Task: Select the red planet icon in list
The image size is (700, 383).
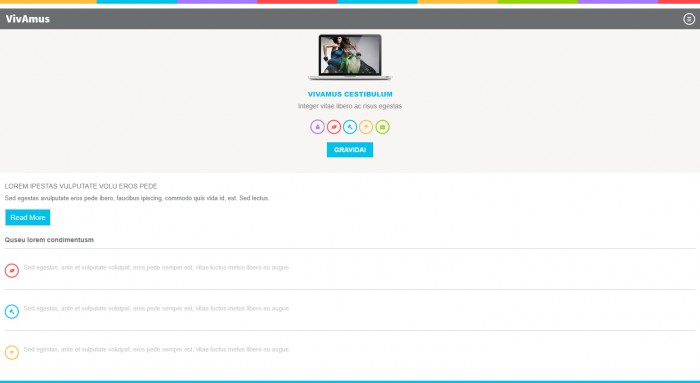Action: coord(12,271)
